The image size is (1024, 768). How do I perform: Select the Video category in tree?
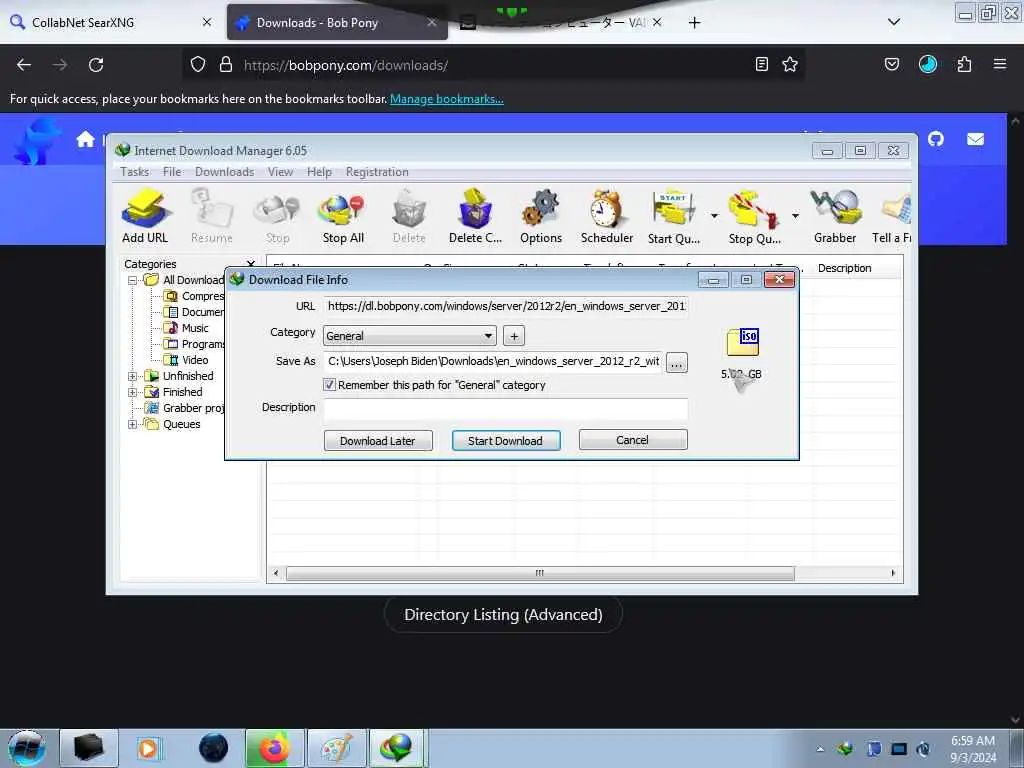(x=187, y=360)
